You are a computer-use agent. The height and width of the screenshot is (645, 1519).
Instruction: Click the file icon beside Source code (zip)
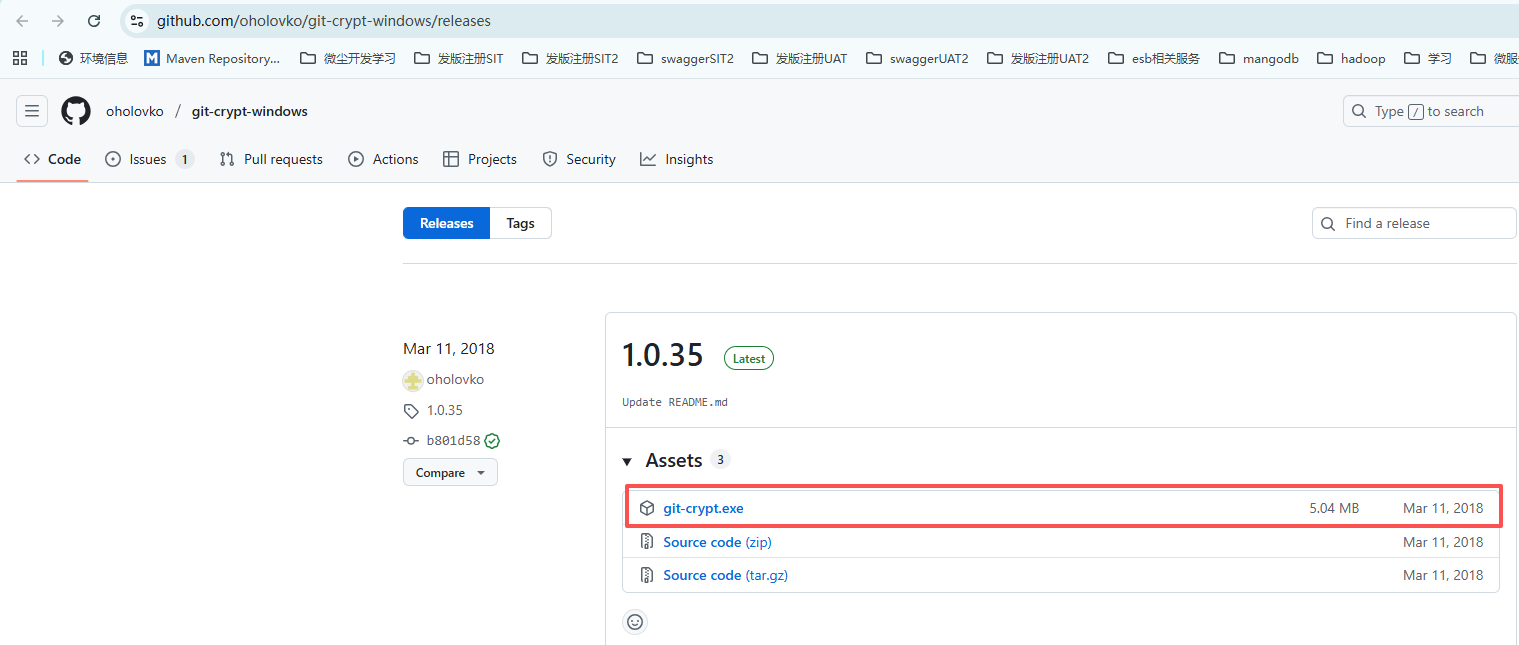(x=646, y=542)
